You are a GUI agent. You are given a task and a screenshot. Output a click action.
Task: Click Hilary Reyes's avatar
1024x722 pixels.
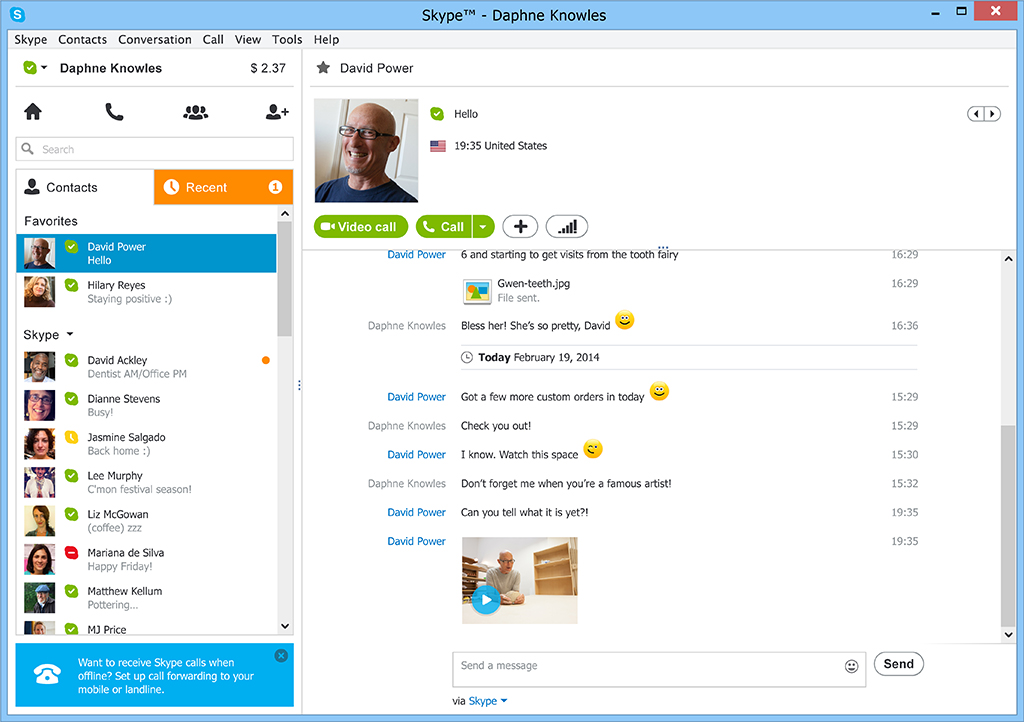tap(40, 292)
